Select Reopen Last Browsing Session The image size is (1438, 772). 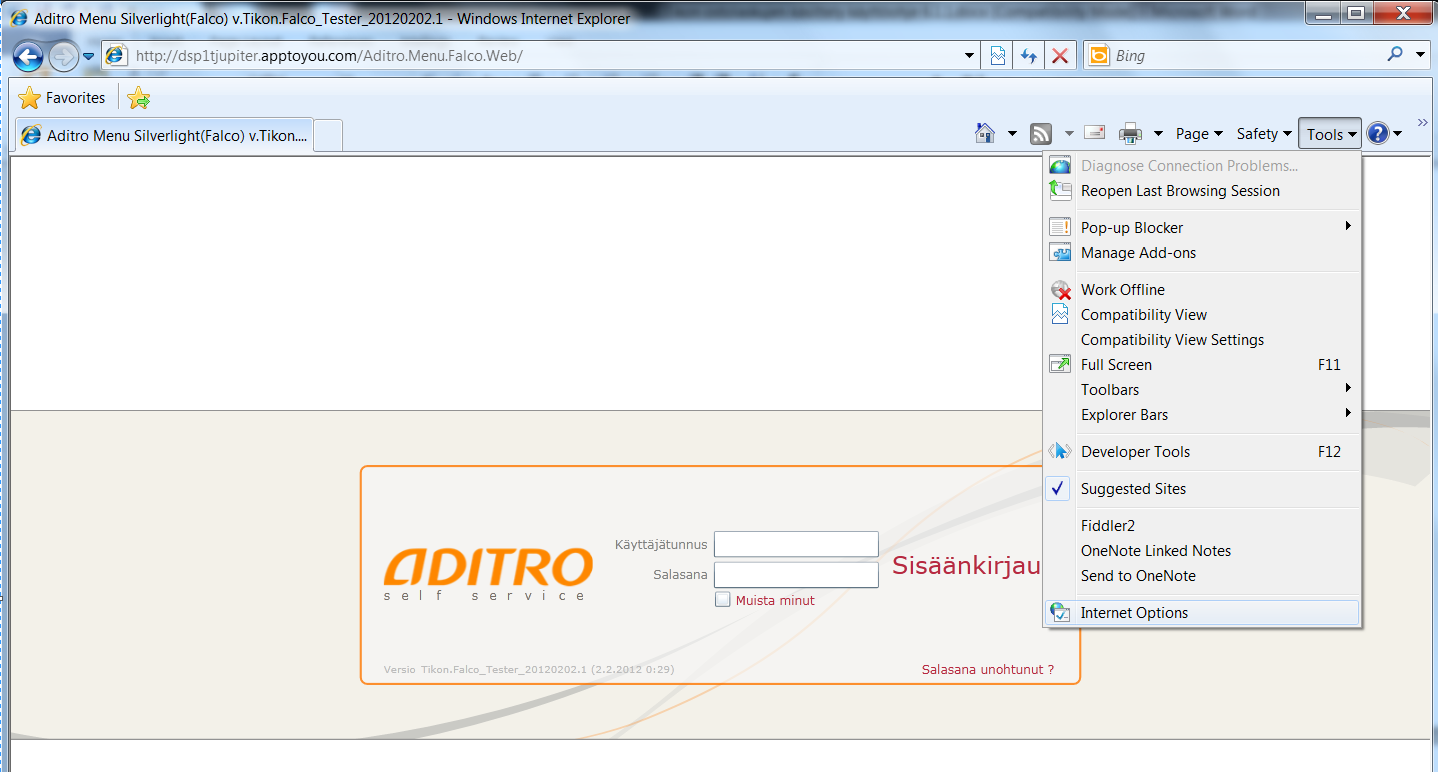point(1202,191)
